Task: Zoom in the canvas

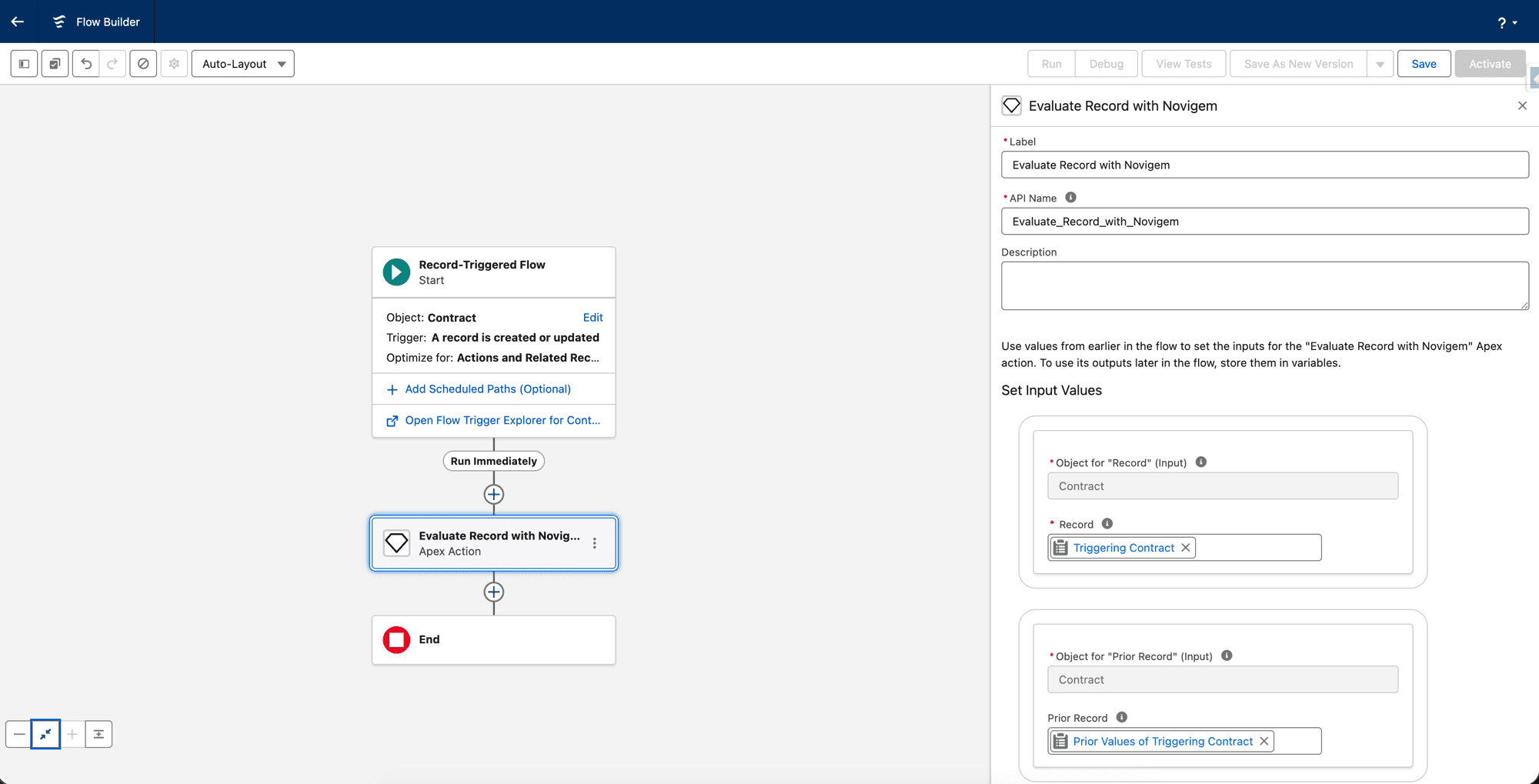Action: 72,734
